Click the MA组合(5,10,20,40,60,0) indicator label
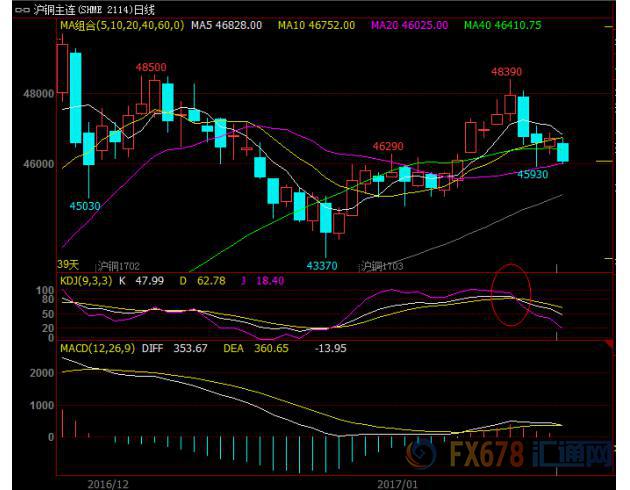 click(122, 25)
